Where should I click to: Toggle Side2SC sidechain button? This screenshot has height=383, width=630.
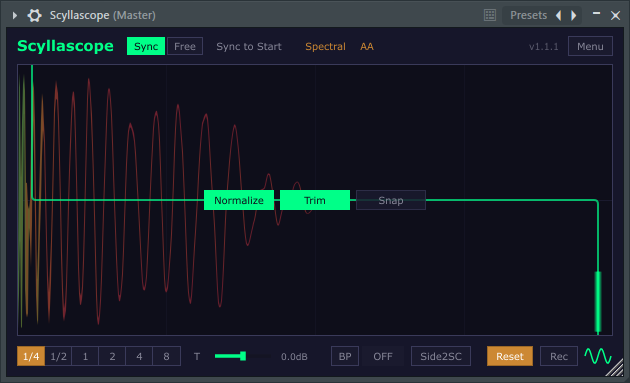[x=441, y=356]
